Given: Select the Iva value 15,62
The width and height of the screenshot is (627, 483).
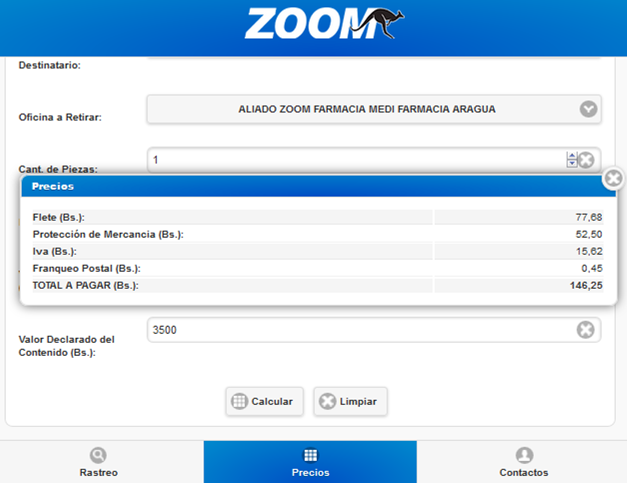Looking at the screenshot, I should [x=589, y=251].
